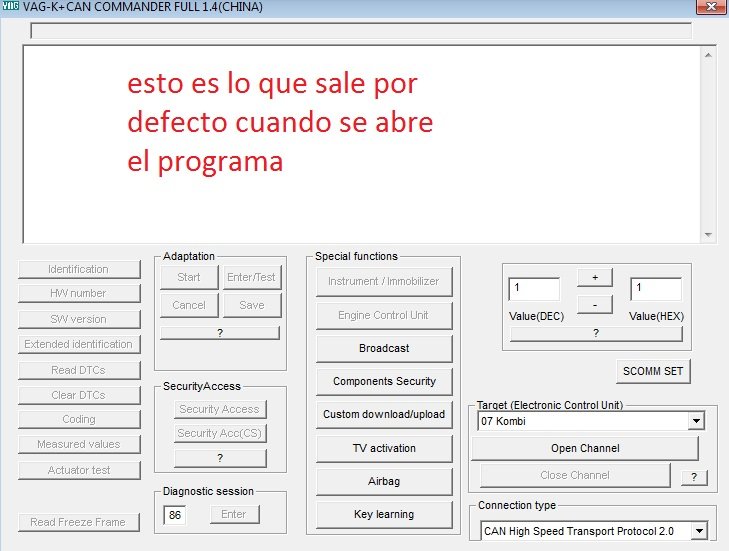Click Actuator test button
The image size is (729, 551).
tap(79, 470)
